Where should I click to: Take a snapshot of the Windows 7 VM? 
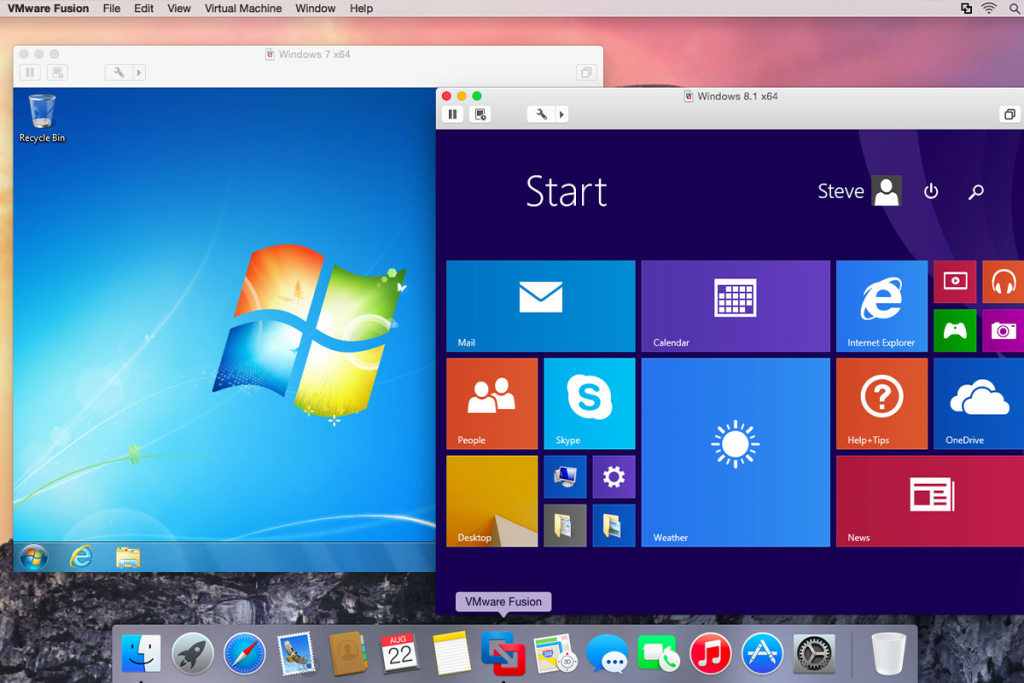pos(57,72)
